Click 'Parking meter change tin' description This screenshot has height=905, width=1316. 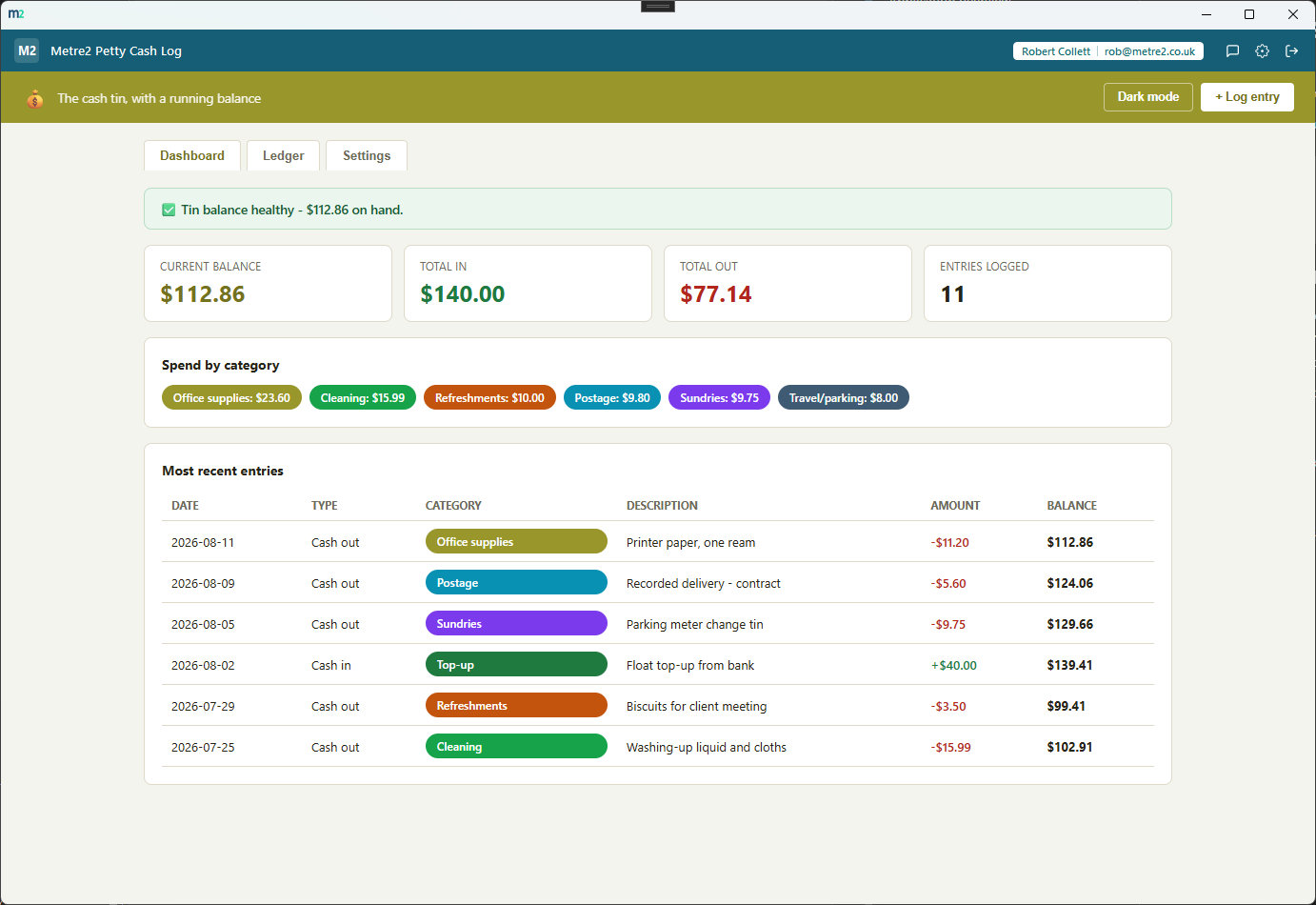pos(694,624)
